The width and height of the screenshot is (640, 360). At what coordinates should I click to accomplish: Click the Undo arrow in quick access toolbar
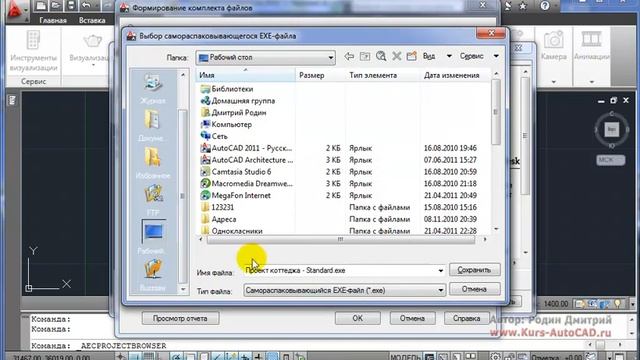point(86,6)
